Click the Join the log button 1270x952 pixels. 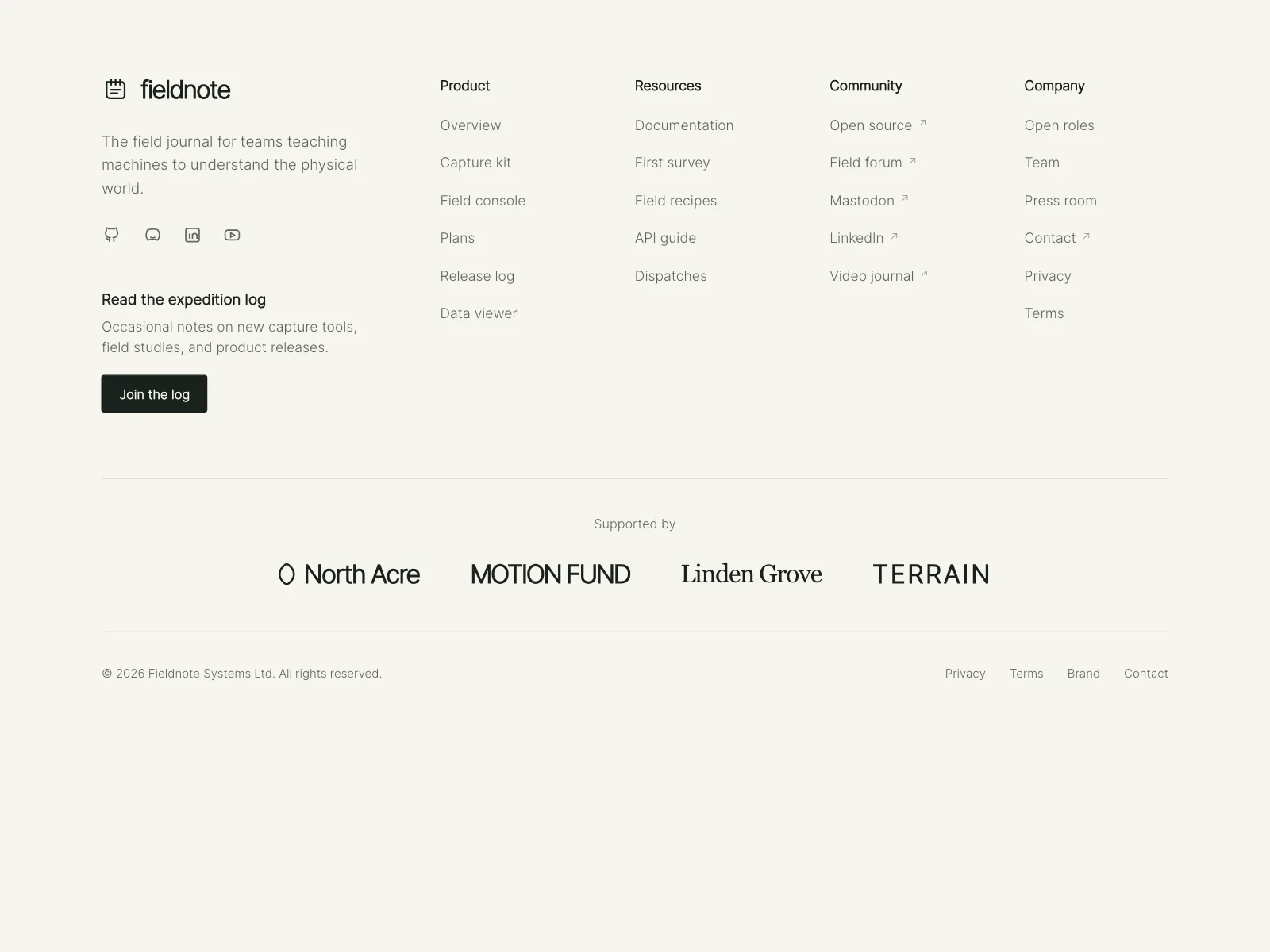coord(154,393)
